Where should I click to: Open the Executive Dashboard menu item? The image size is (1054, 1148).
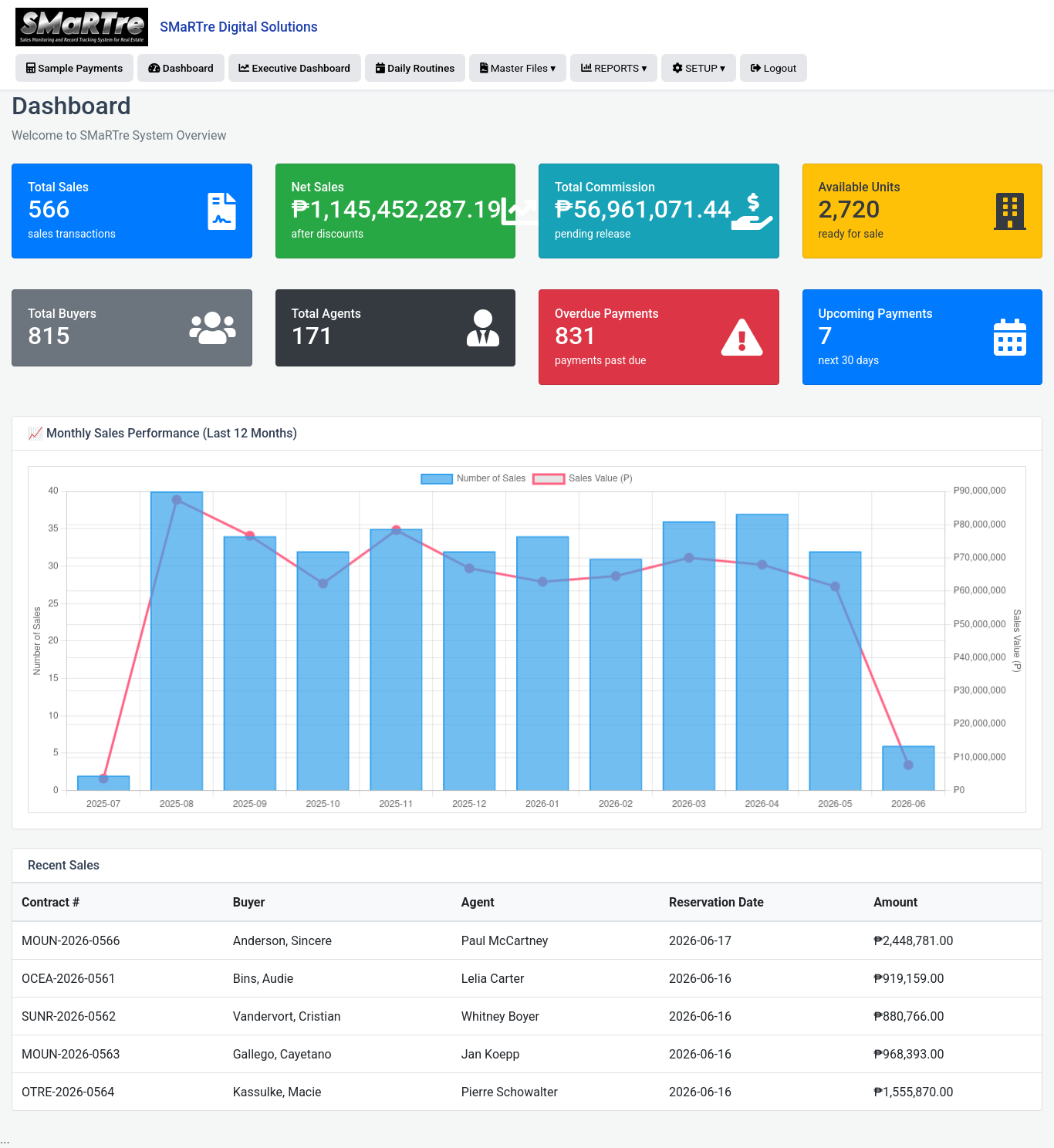295,68
